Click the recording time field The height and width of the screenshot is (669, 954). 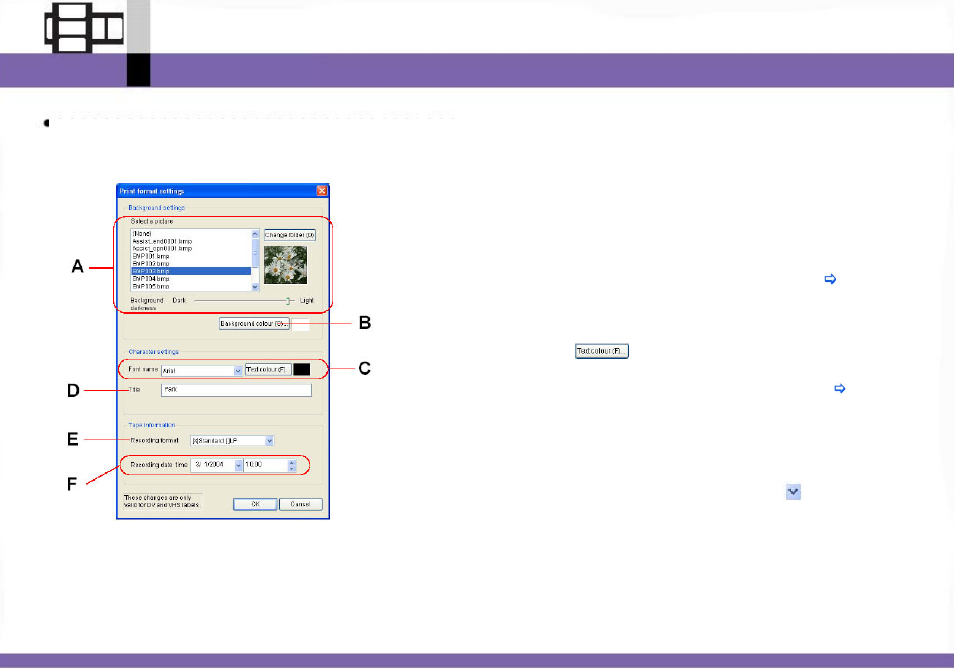[265, 465]
